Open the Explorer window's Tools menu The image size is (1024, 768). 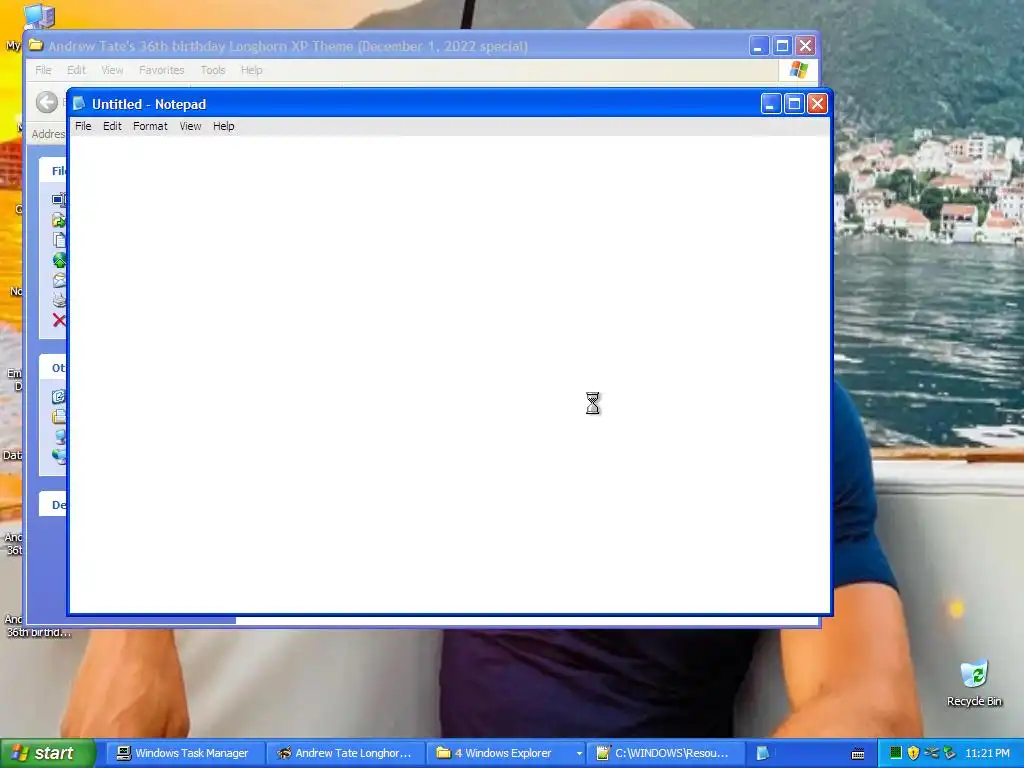[x=212, y=70]
